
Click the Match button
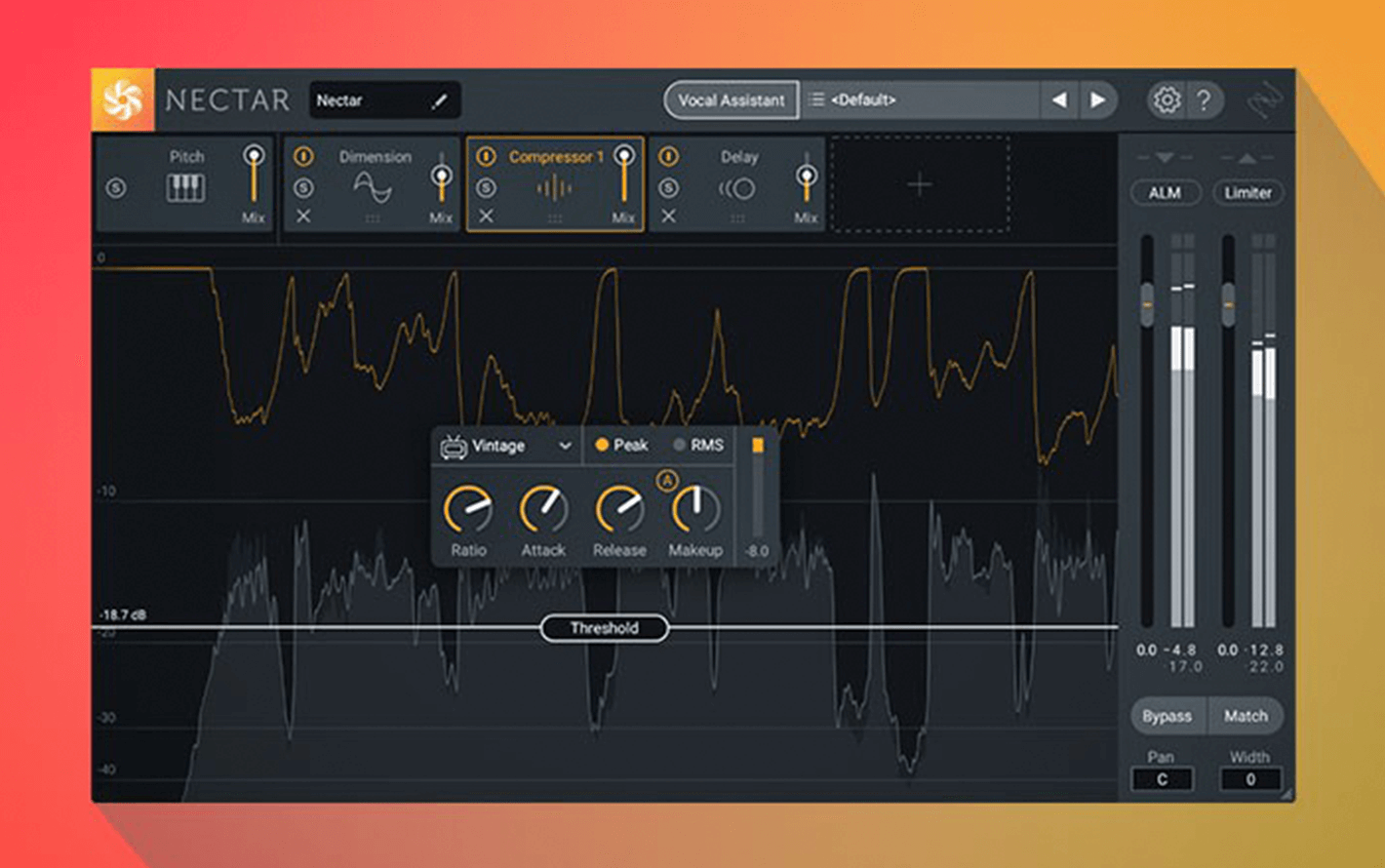click(x=1246, y=716)
